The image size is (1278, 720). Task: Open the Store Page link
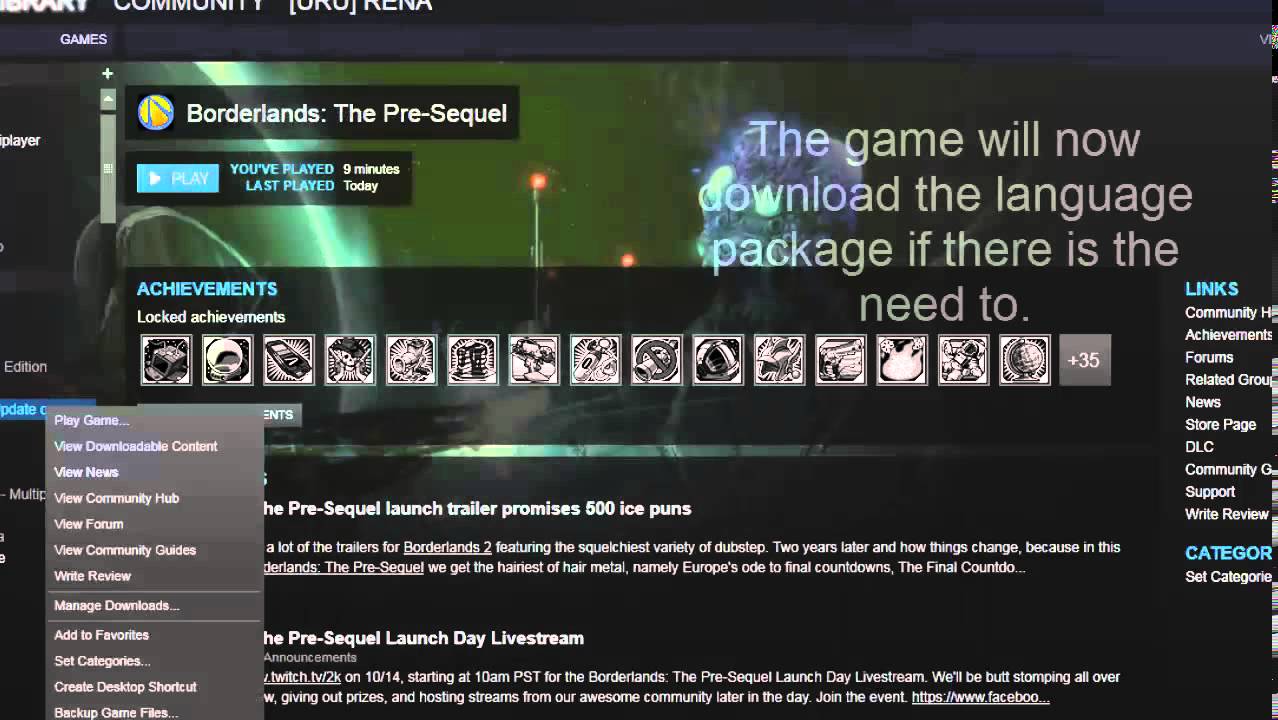coord(1220,424)
